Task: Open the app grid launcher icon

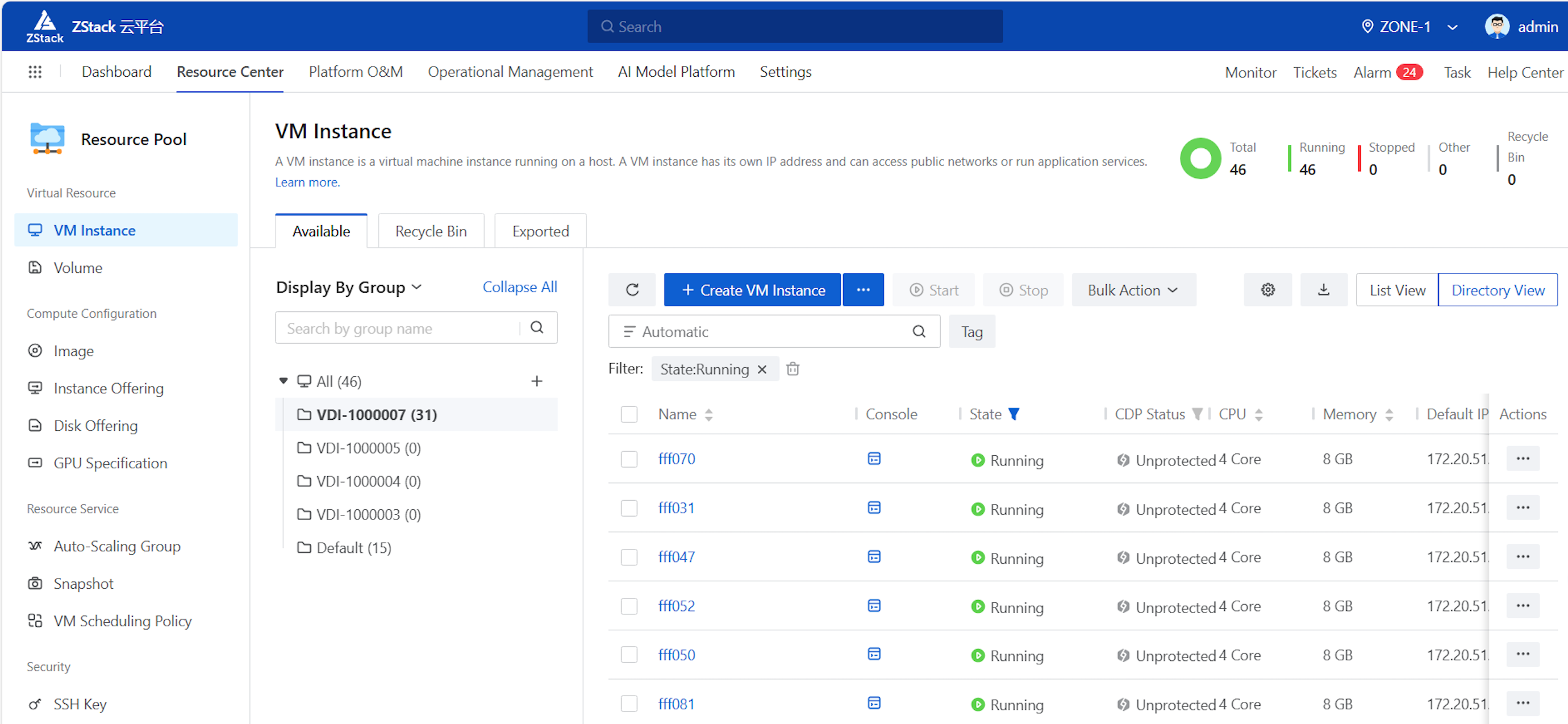Action: click(35, 72)
